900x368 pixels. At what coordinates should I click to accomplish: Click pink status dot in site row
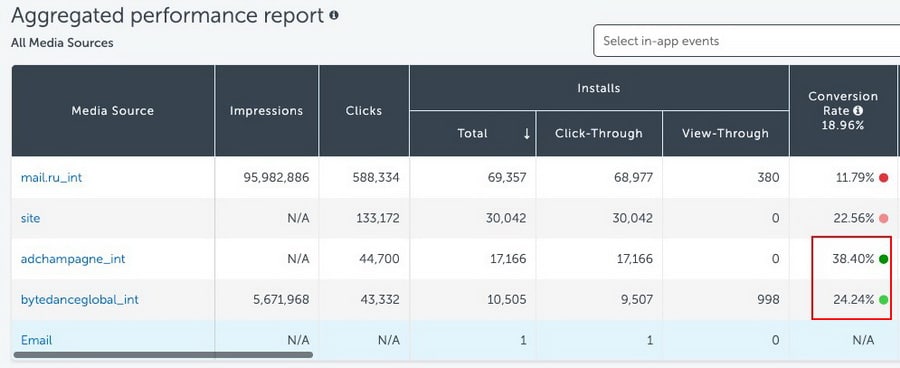pyautogui.click(x=883, y=218)
